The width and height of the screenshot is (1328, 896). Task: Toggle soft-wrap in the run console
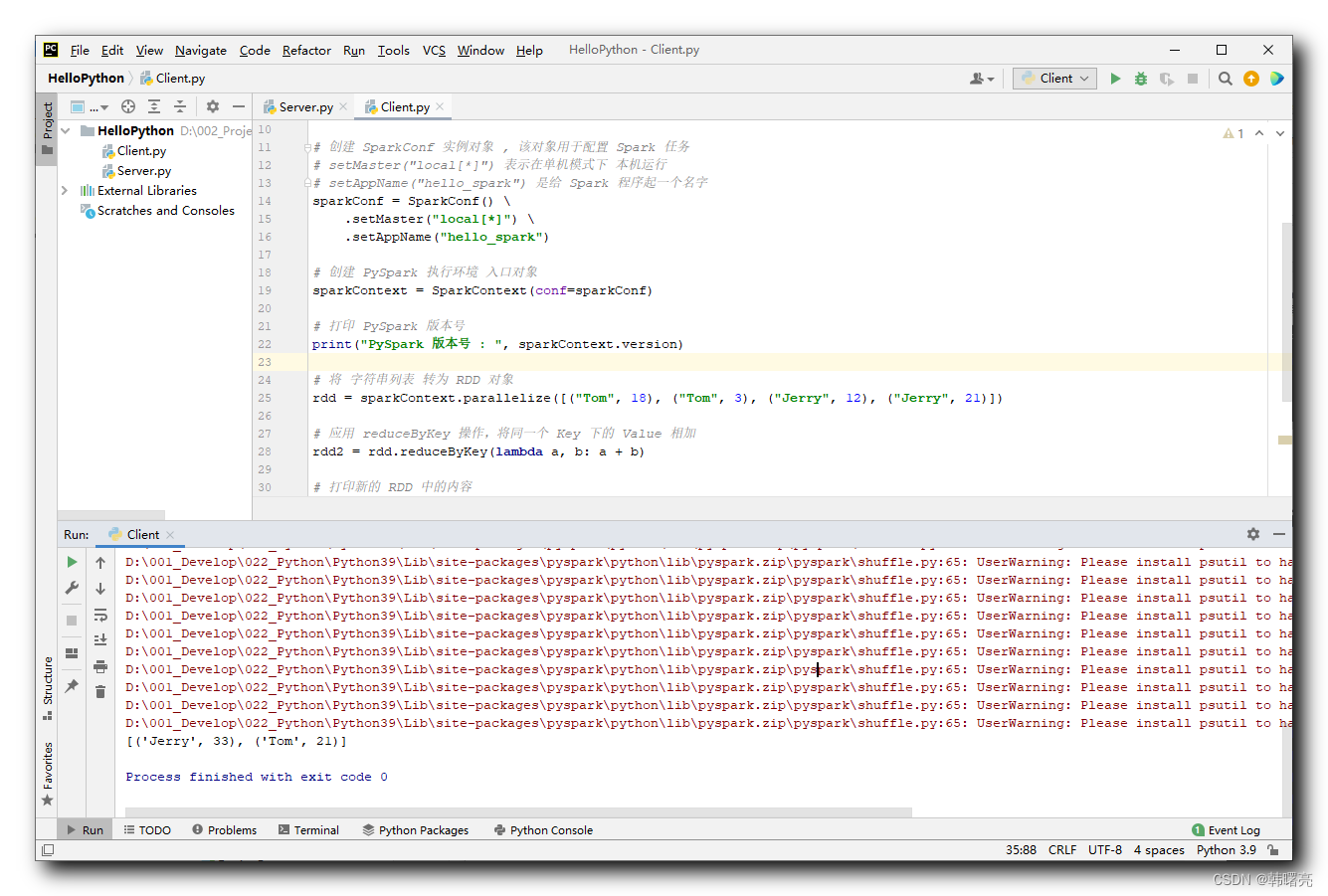click(99, 615)
